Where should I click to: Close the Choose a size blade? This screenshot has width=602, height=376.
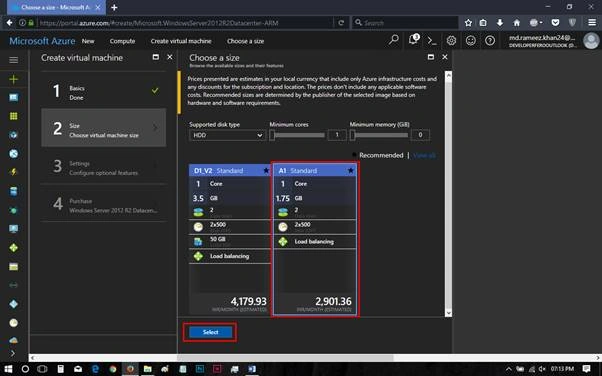(x=445, y=57)
